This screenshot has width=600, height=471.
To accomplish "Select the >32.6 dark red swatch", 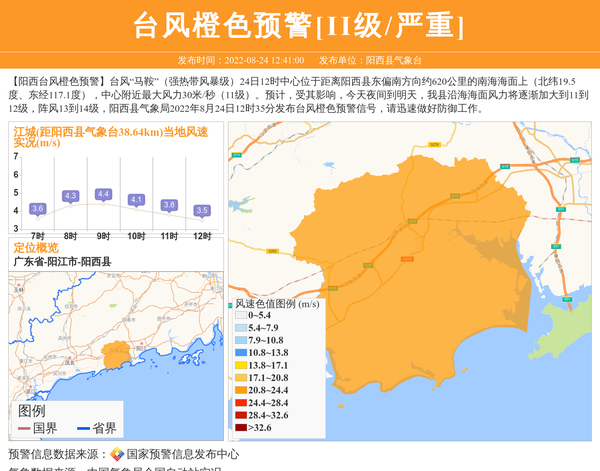I will coord(241,428).
